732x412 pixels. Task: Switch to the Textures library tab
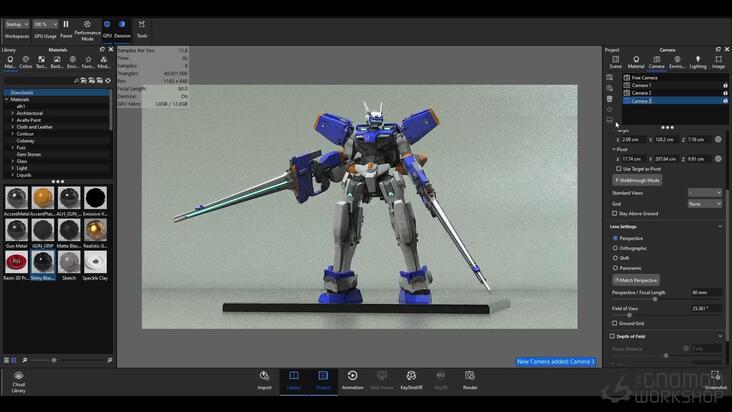41,62
